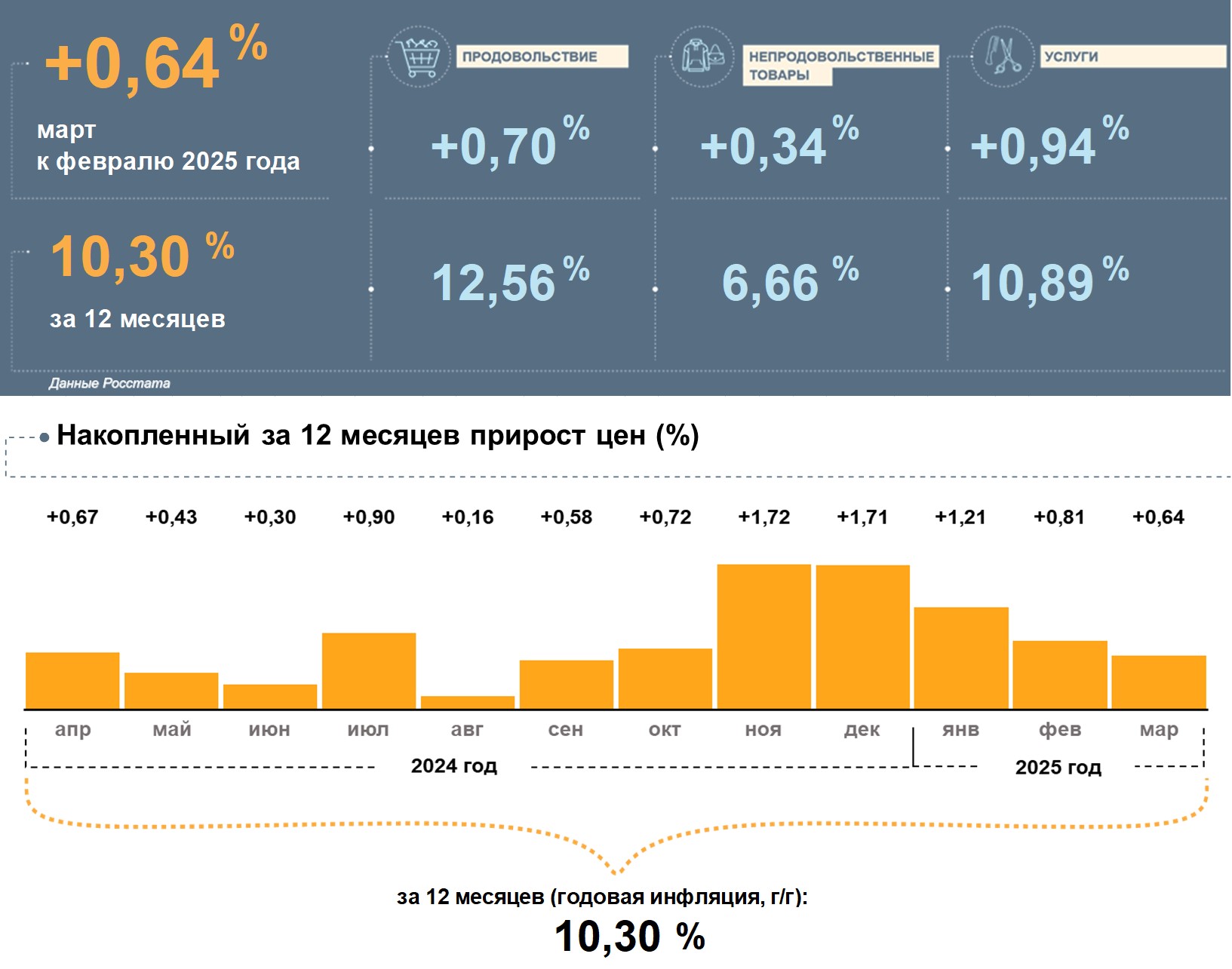Click the 10,89 % services annual value
This screenshot has height=969, width=1232.
[x=1049, y=280]
